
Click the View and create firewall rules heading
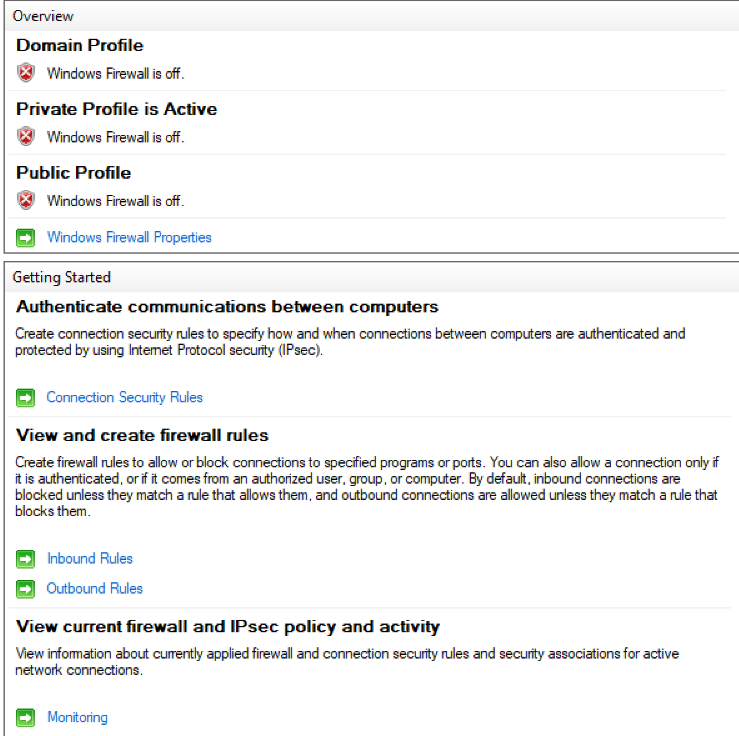142,436
